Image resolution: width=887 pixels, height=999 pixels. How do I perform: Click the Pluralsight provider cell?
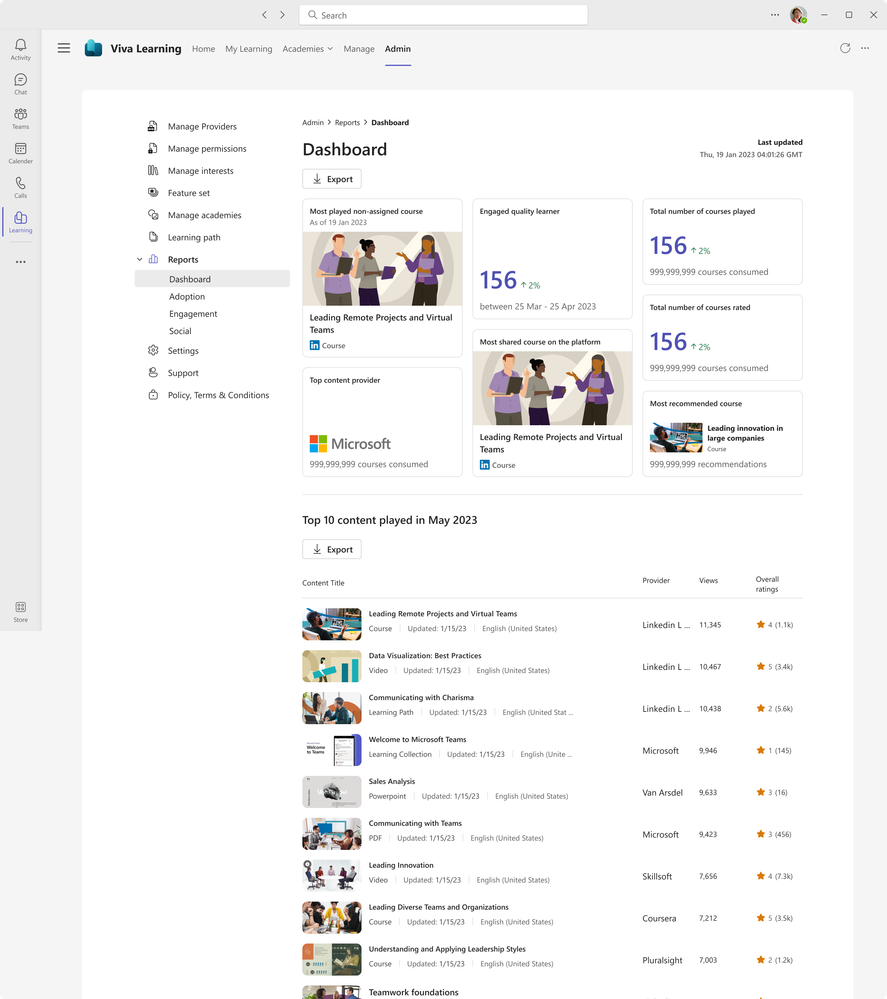pos(662,960)
